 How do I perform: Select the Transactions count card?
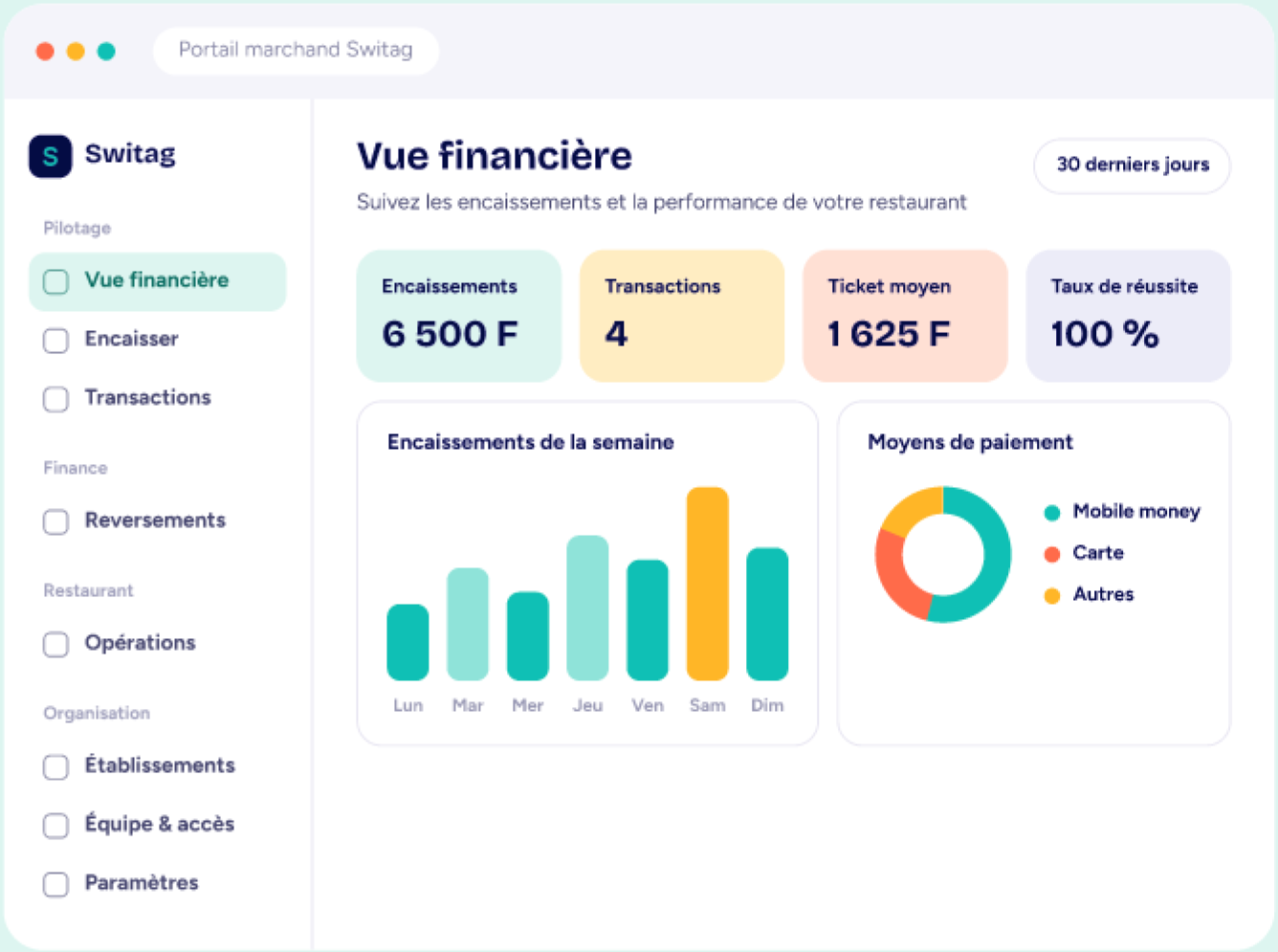point(682,316)
